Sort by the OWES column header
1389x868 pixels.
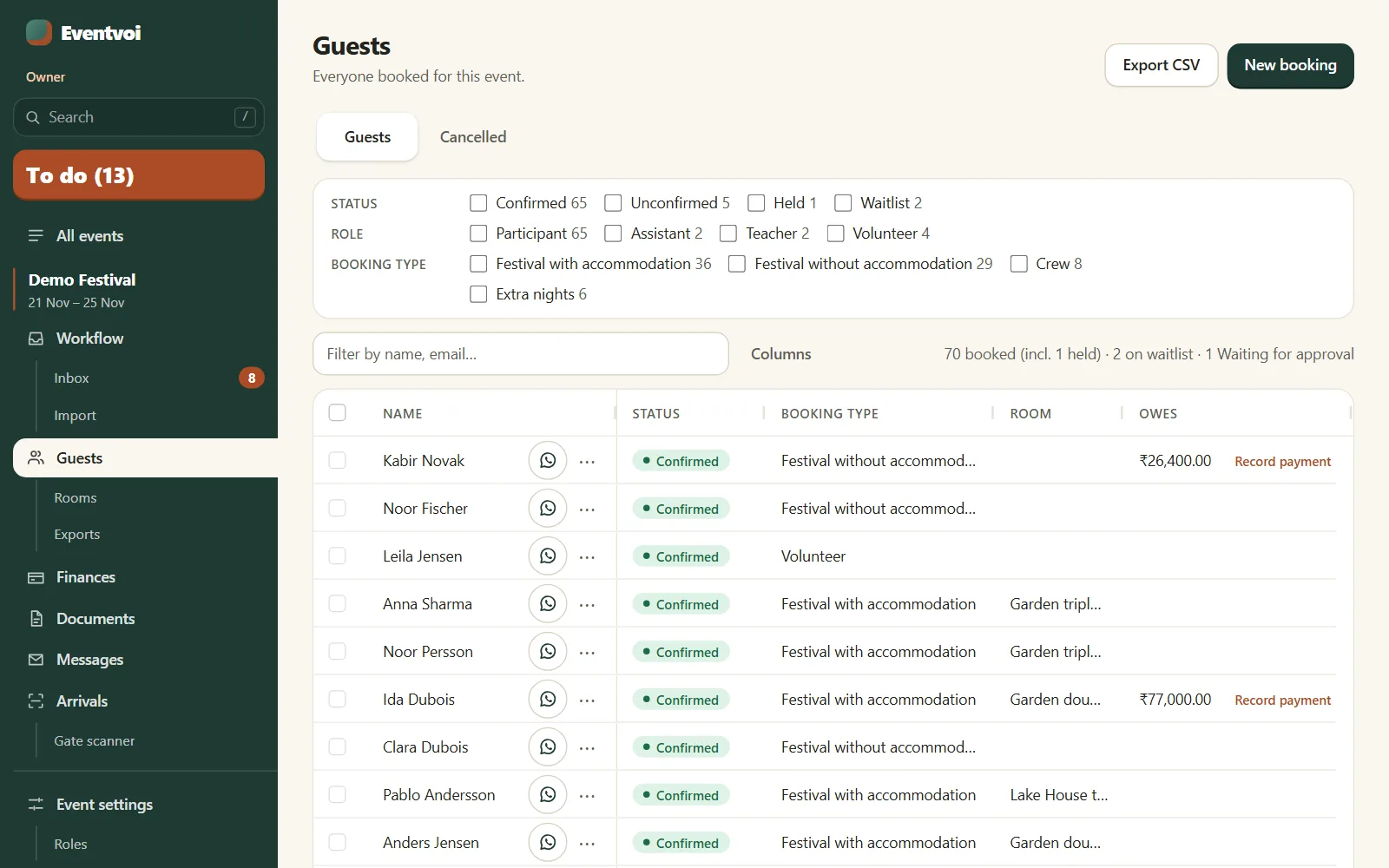(x=1158, y=414)
